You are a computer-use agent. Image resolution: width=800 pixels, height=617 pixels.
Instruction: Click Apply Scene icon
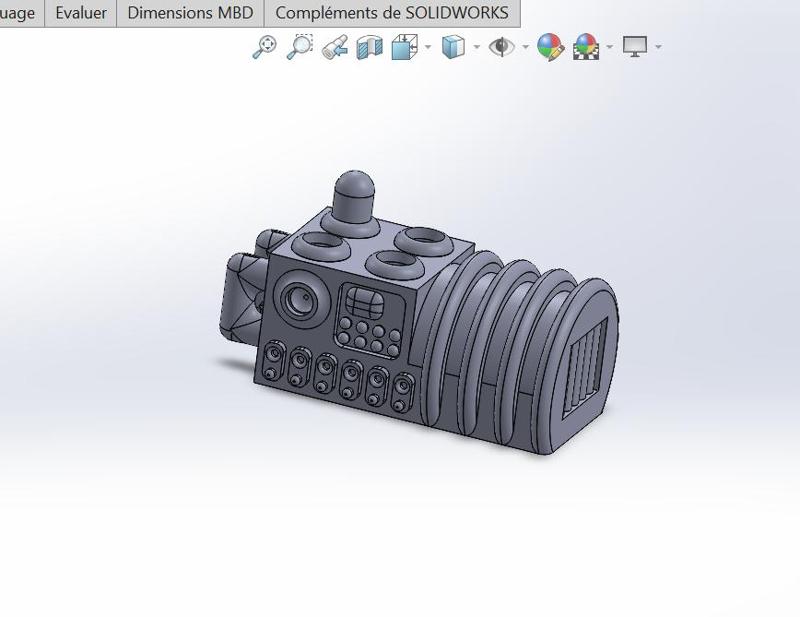click(x=585, y=47)
